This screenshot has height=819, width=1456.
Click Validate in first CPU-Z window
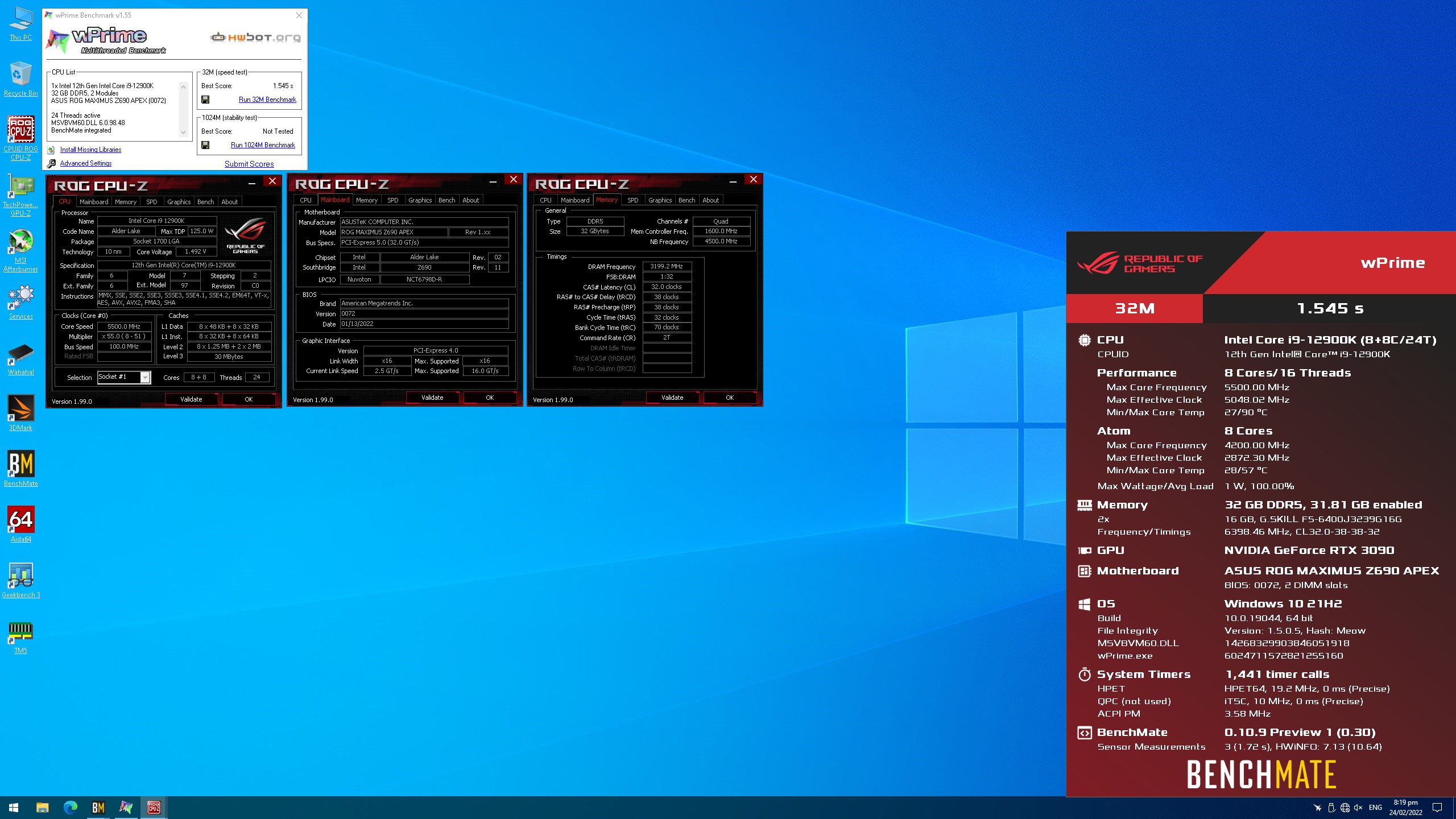click(x=191, y=399)
